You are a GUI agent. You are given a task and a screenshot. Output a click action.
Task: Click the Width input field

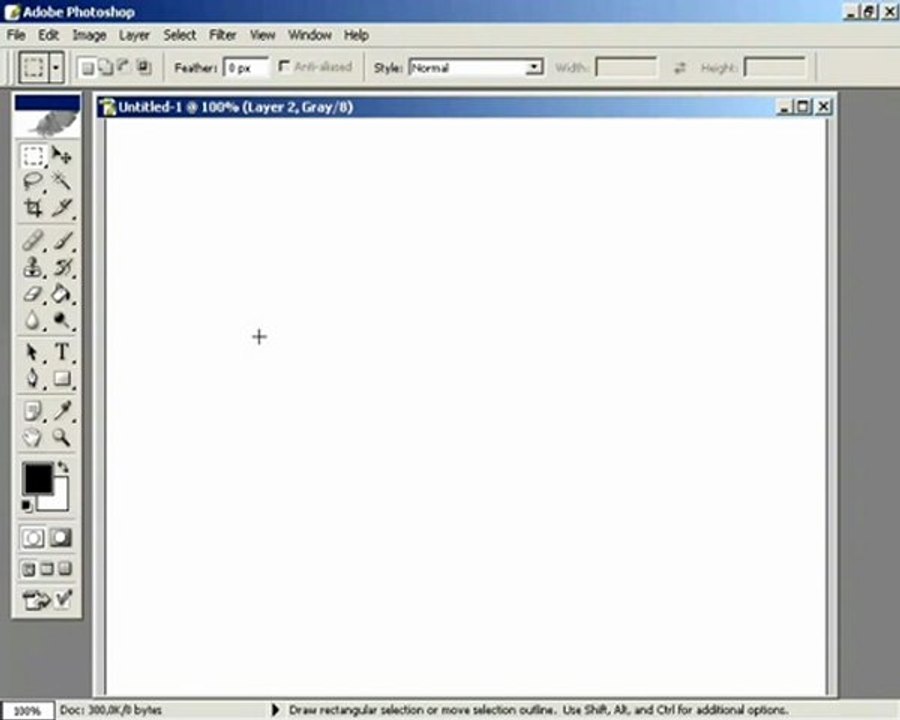click(626, 68)
